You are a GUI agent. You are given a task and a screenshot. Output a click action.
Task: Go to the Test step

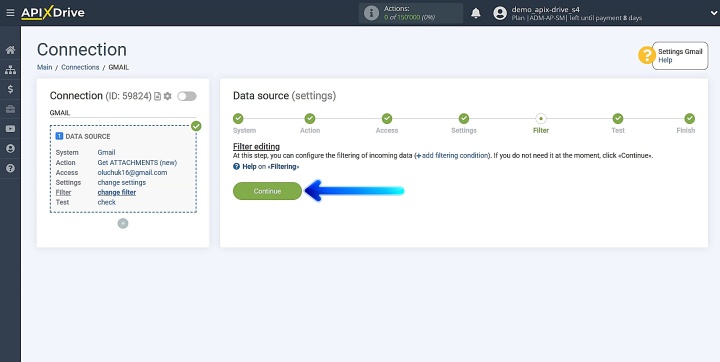pos(618,119)
